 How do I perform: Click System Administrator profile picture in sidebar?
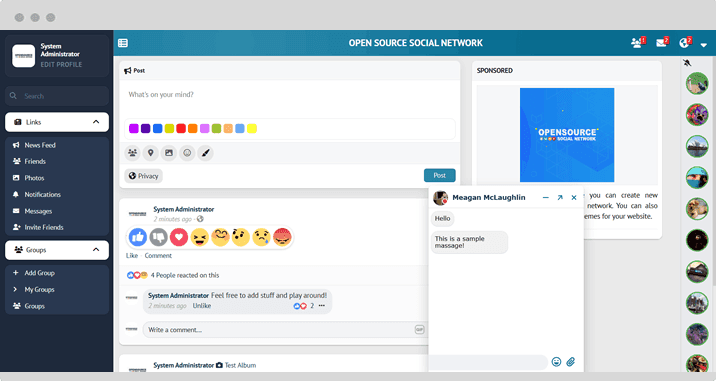pyautogui.click(x=23, y=56)
